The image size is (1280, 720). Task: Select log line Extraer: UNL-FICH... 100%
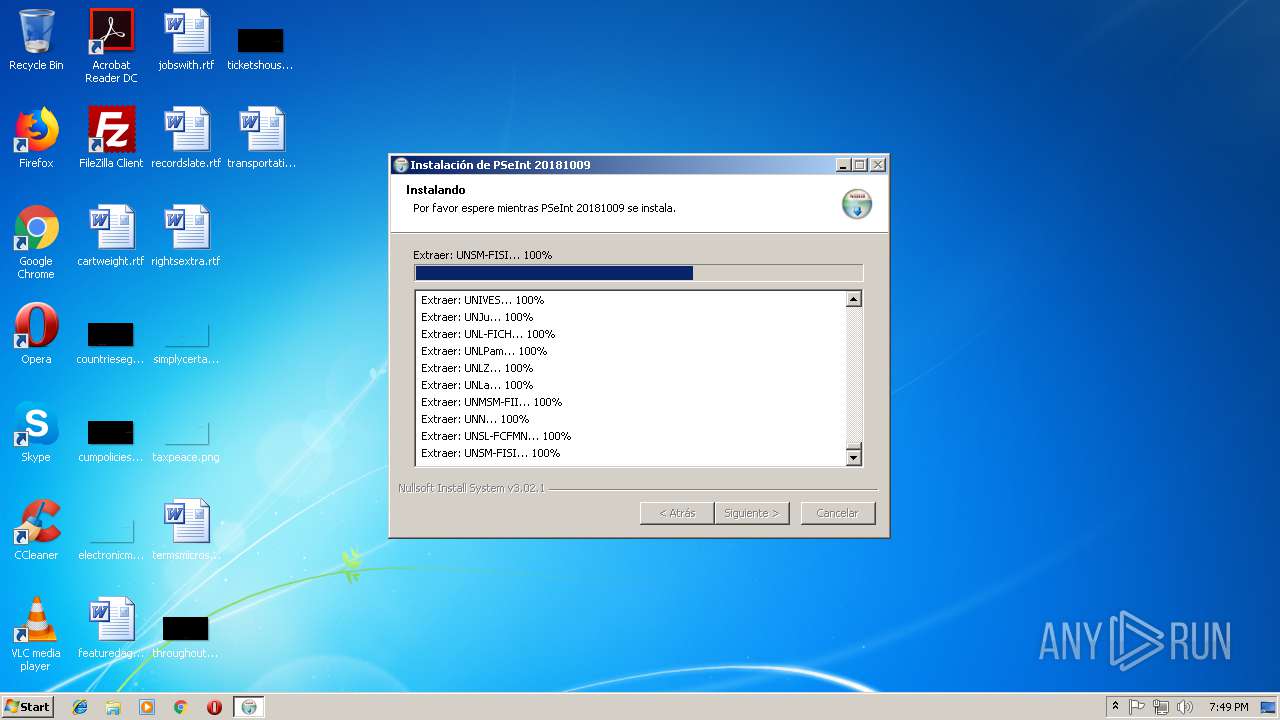(x=488, y=334)
